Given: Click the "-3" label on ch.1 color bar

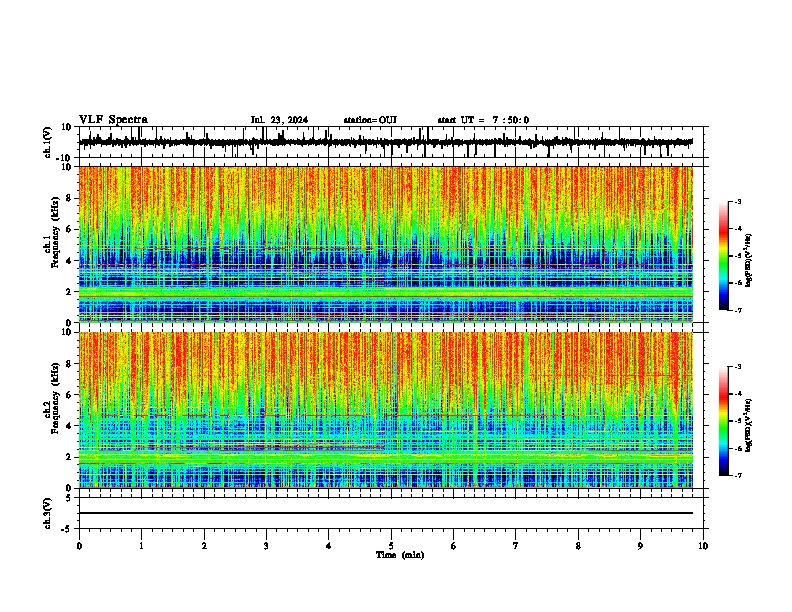Looking at the screenshot, I should click(738, 201).
